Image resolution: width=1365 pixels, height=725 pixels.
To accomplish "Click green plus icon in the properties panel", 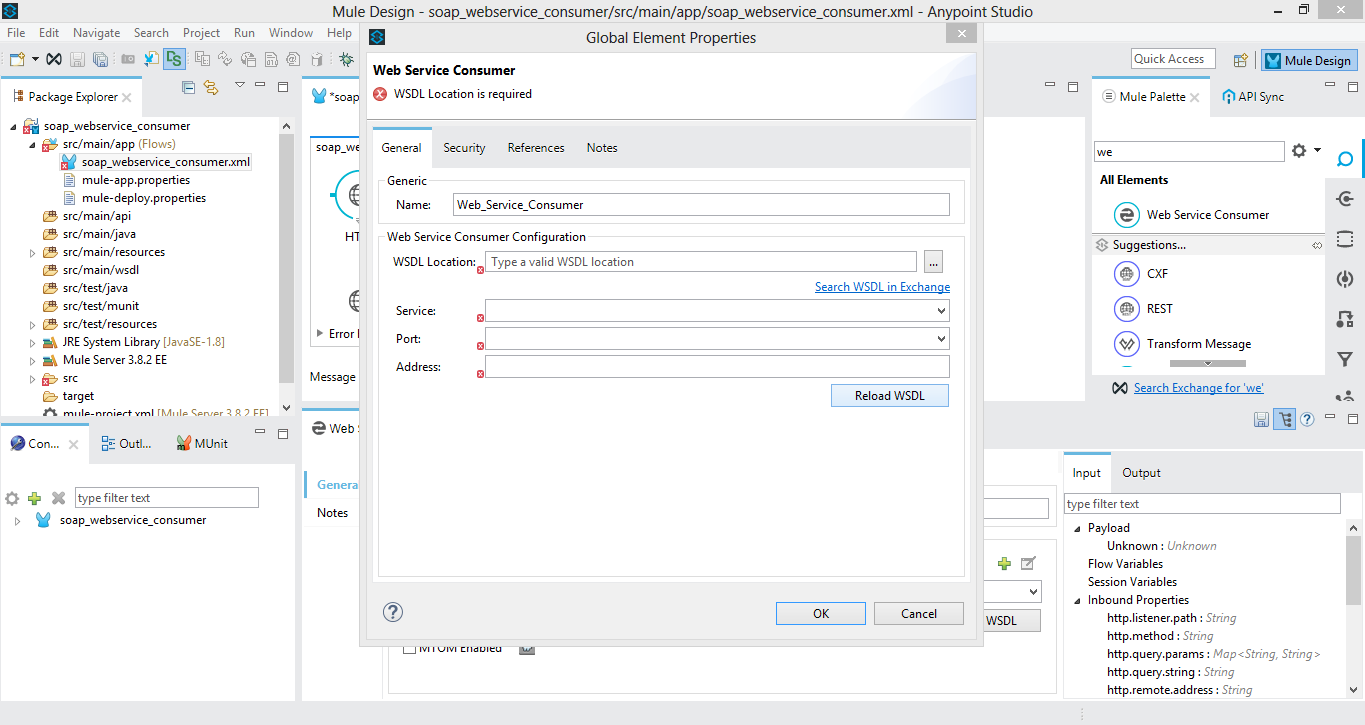I will [1005, 563].
